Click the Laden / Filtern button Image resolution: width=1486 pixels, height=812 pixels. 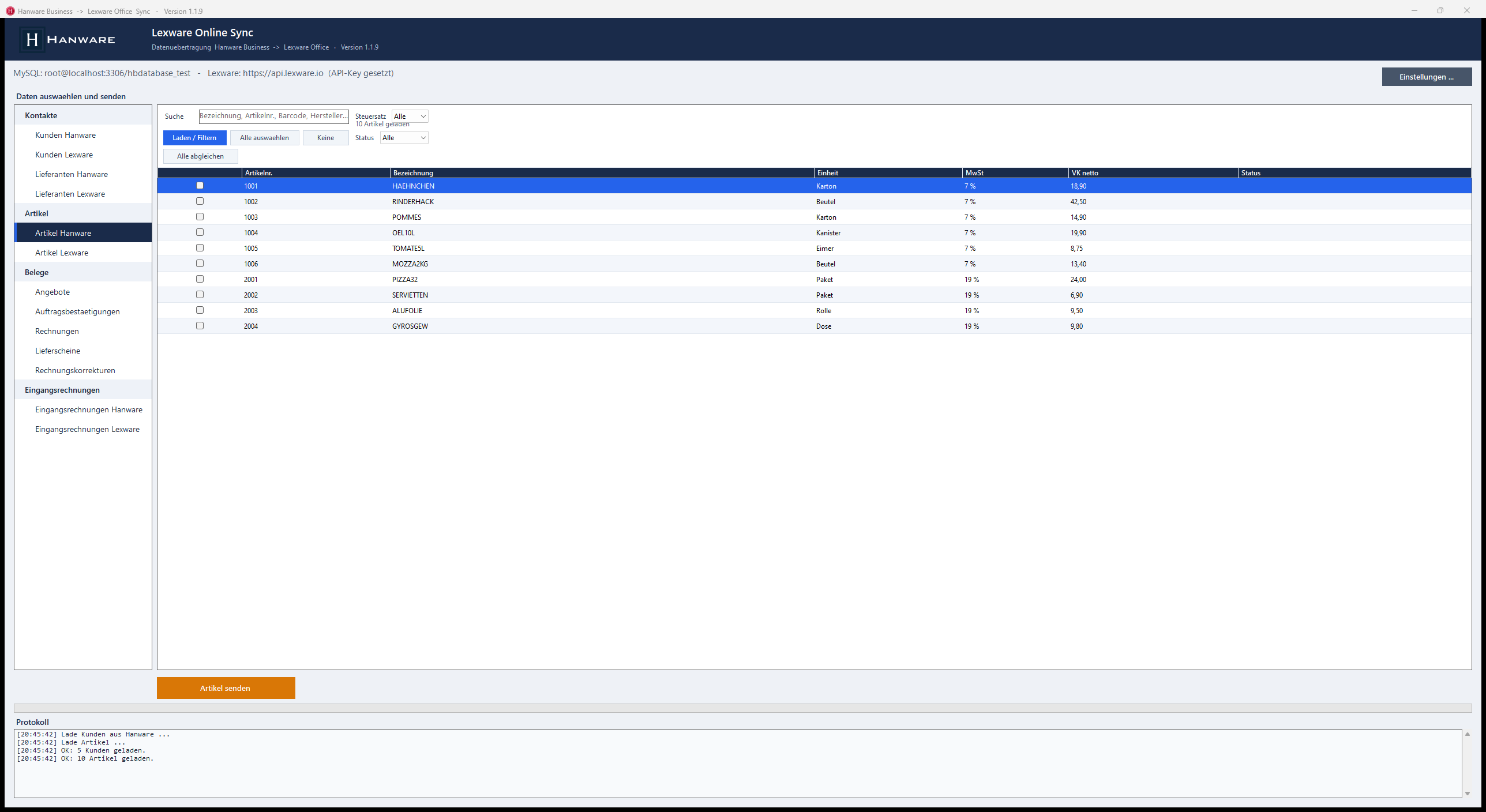point(194,138)
